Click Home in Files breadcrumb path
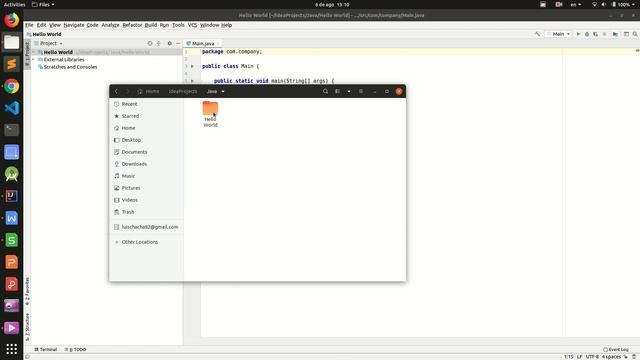The image size is (640, 360). pyautogui.click(x=149, y=91)
